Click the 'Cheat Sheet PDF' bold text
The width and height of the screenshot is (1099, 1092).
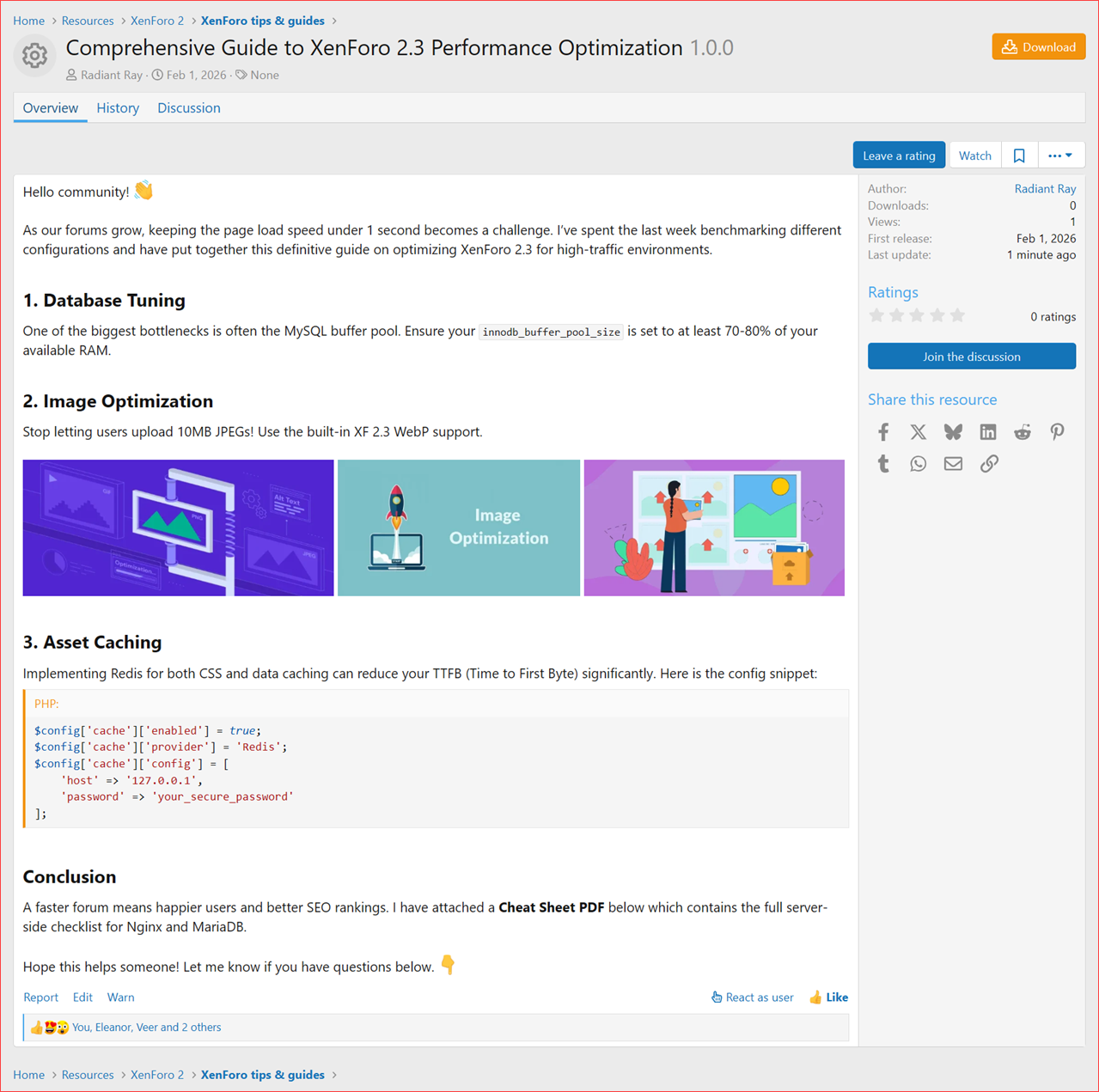552,907
